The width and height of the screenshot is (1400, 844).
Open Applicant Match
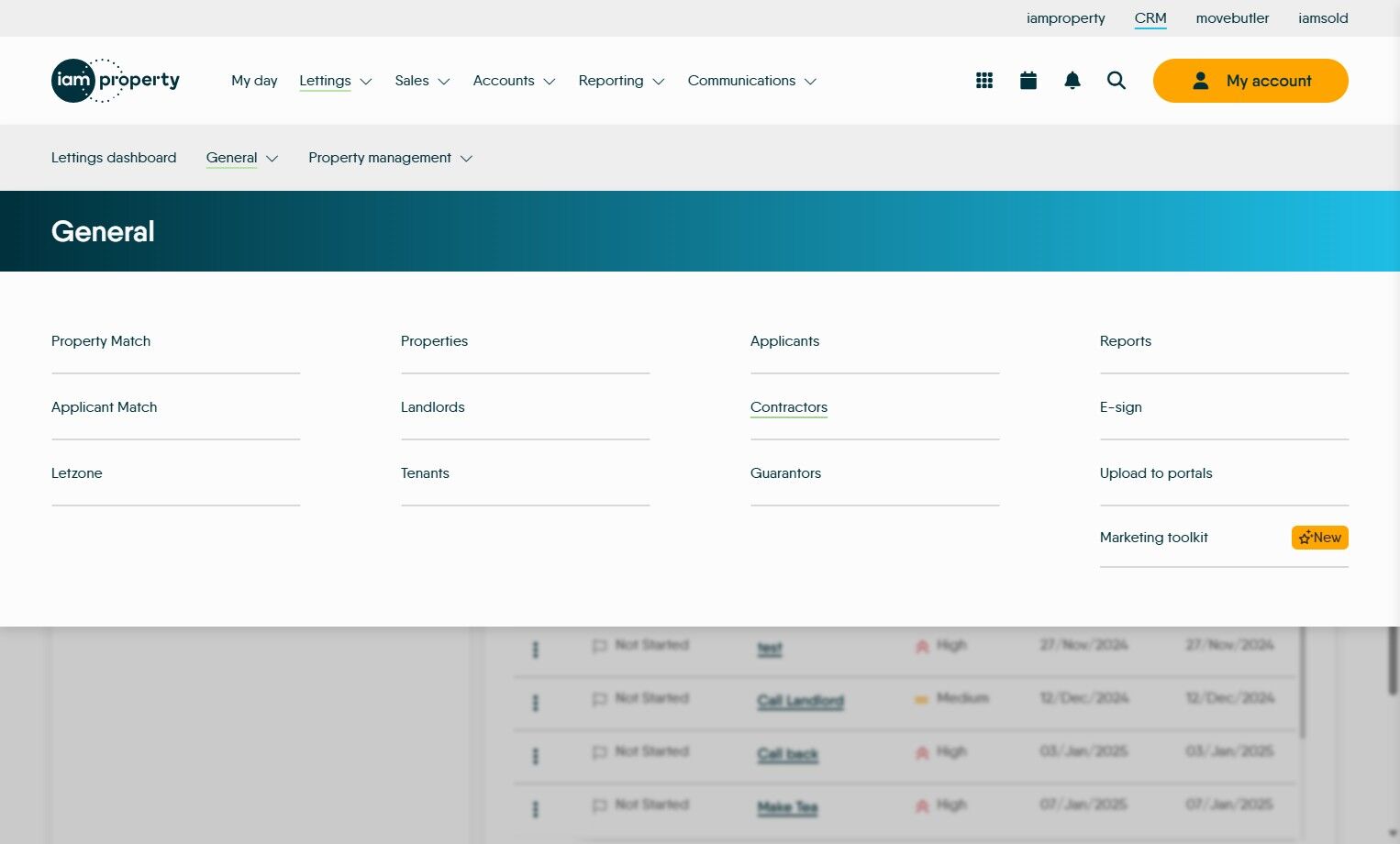coord(105,407)
